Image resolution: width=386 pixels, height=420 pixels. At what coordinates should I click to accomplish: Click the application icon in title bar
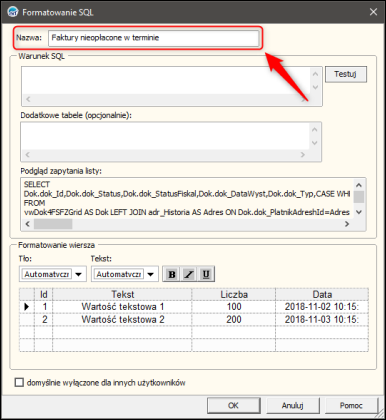[13, 12]
